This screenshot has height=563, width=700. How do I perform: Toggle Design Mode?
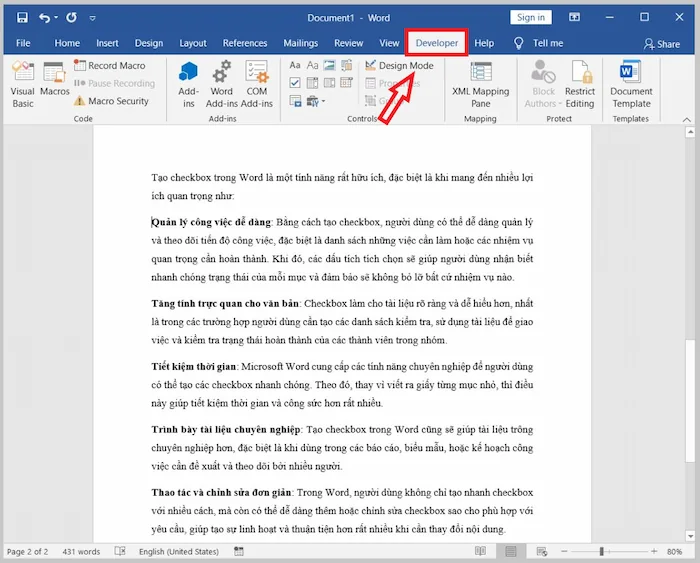pyautogui.click(x=399, y=66)
